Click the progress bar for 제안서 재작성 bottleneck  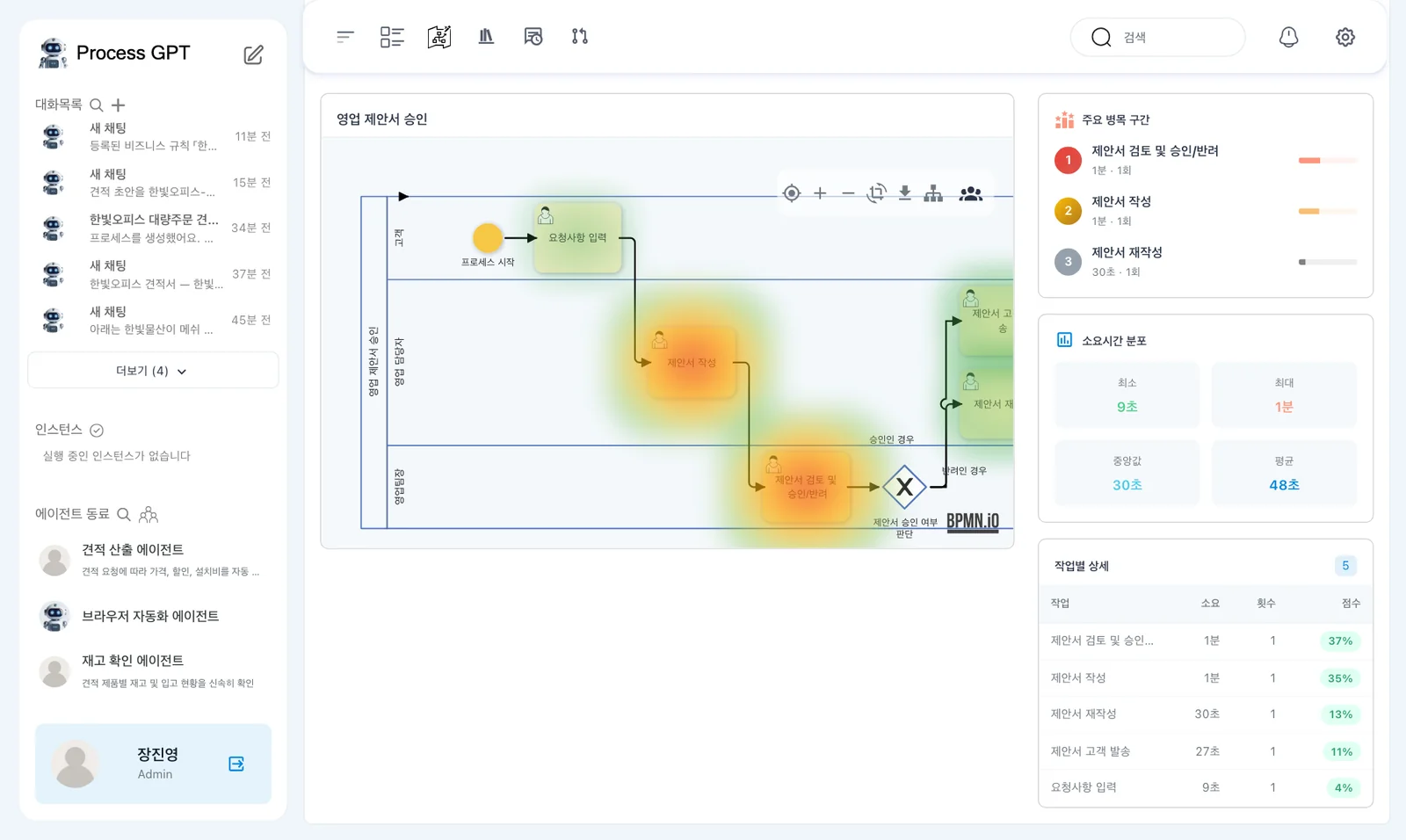(x=1328, y=262)
